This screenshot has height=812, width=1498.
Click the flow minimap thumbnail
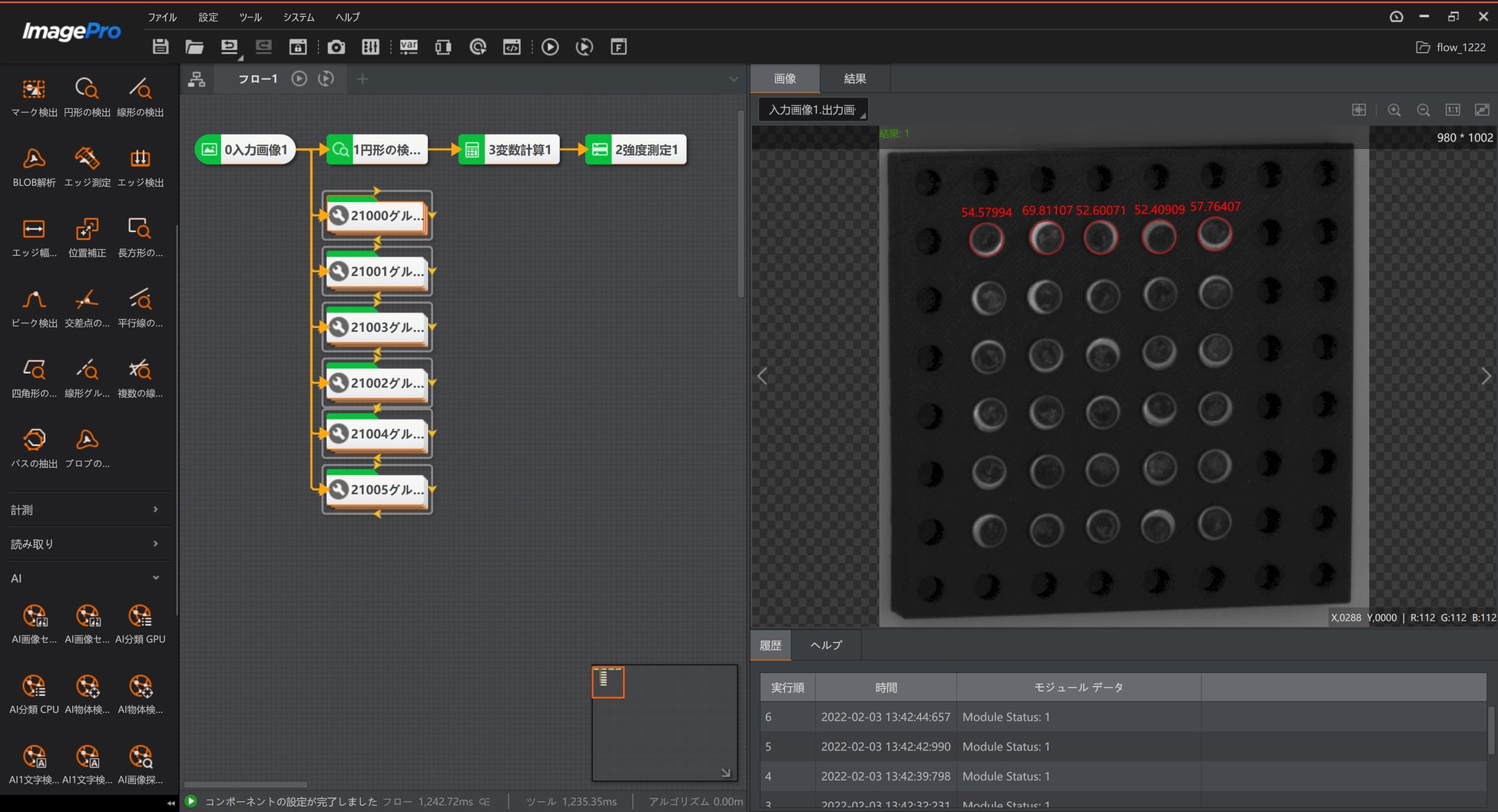664,723
